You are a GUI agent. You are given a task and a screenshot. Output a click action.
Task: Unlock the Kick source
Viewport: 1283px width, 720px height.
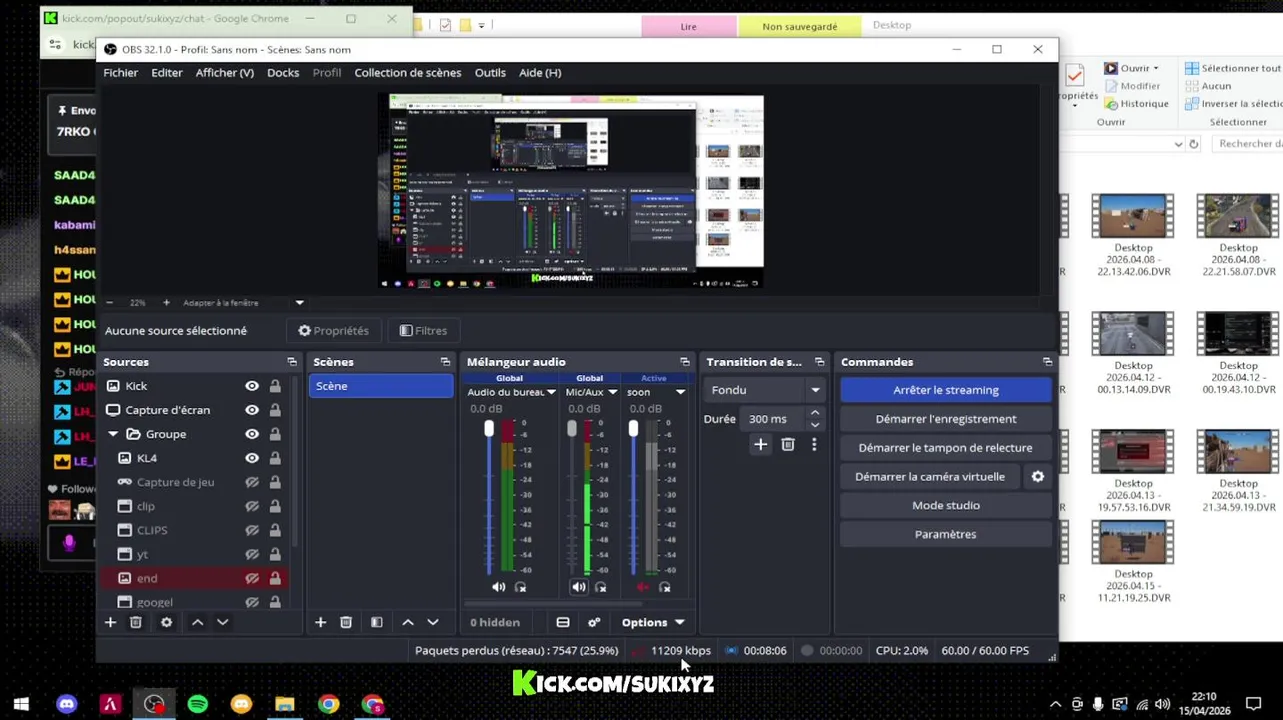tap(274, 386)
